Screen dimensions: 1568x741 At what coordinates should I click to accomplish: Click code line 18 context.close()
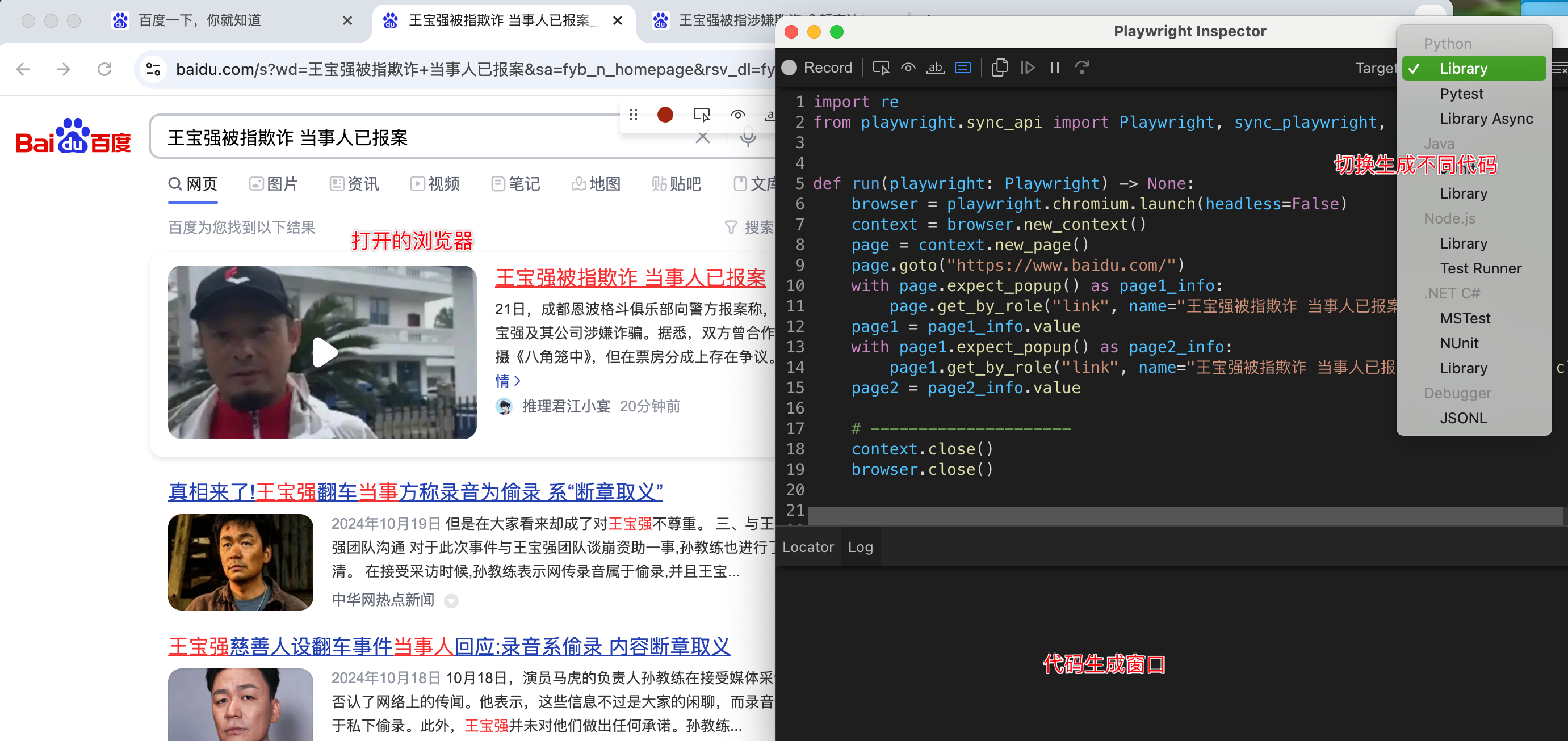click(x=922, y=449)
